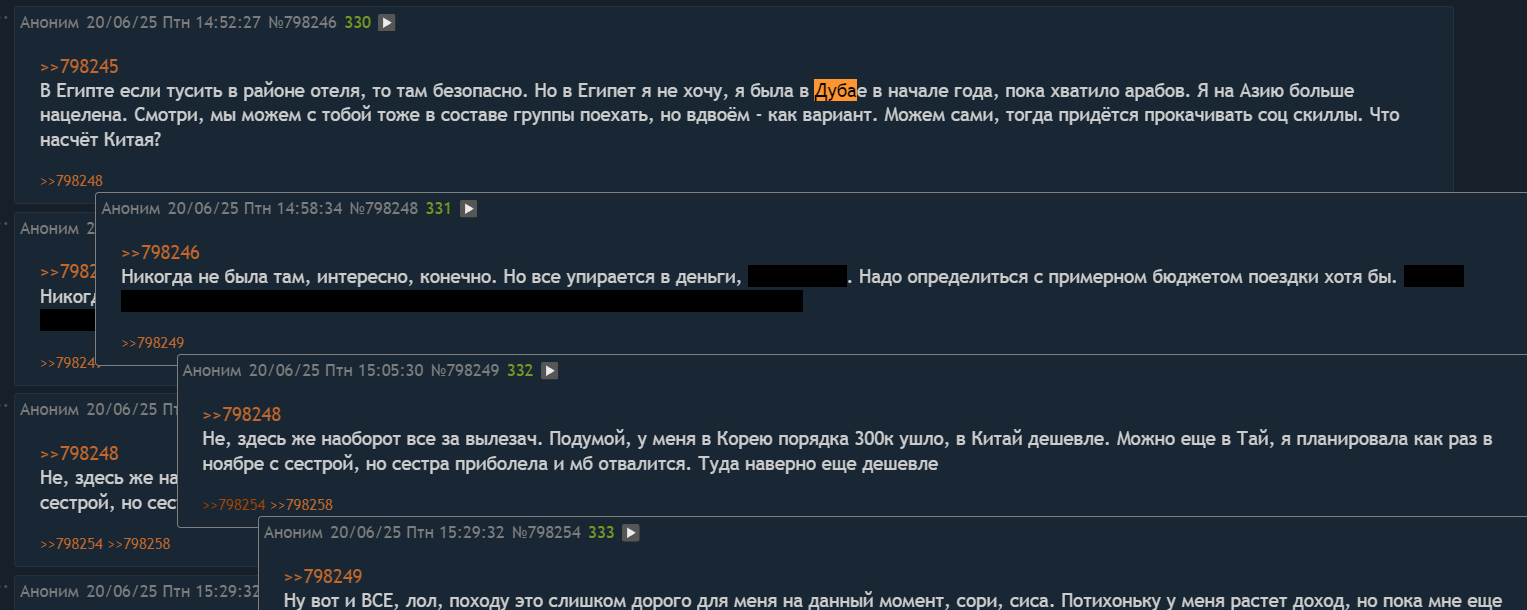1527x610 pixels.
Task: Open the arrow menu of post №798248
Action: (x=468, y=209)
